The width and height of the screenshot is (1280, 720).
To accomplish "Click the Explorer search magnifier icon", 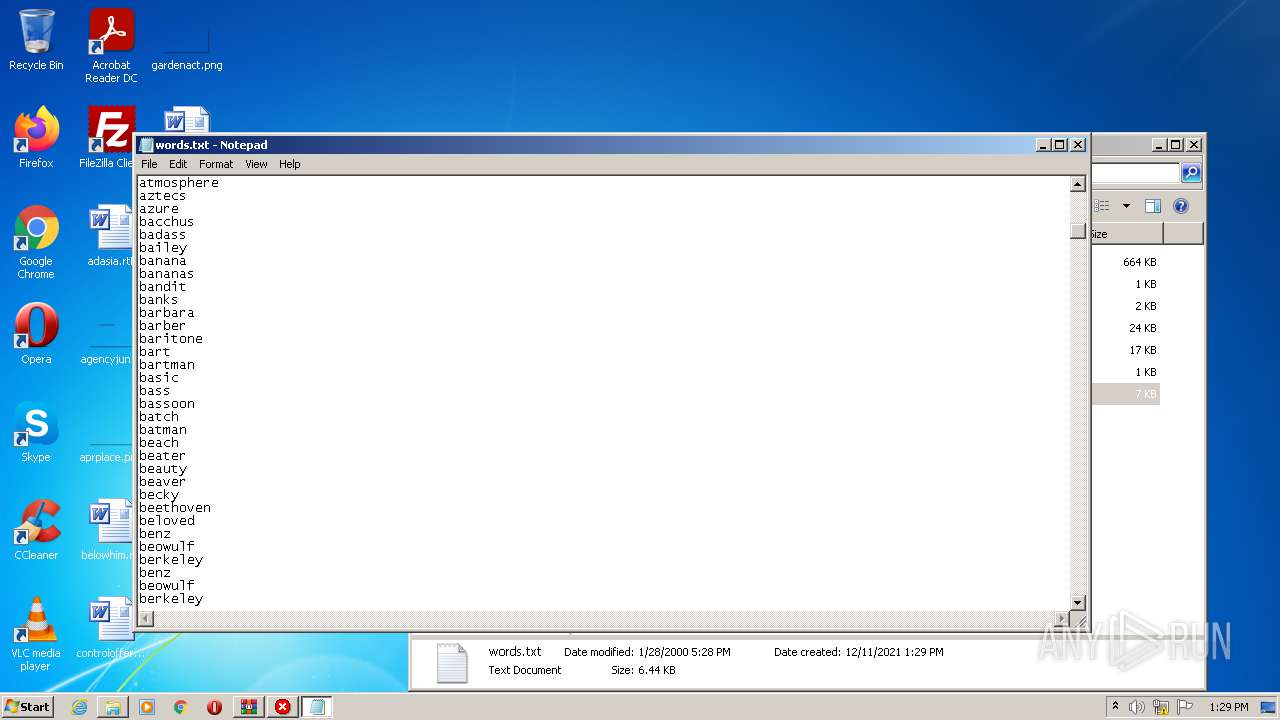I will click(x=1191, y=173).
